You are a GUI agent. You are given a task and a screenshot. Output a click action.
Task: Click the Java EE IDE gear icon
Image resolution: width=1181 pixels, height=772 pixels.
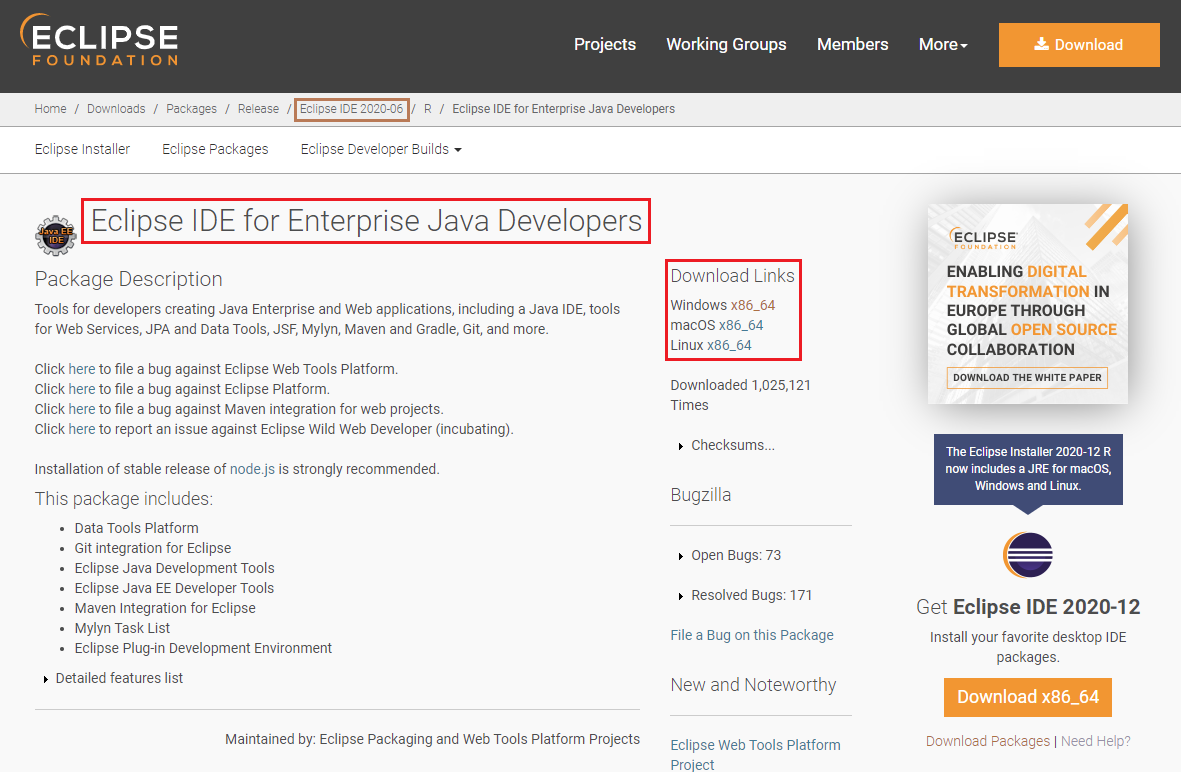coord(55,236)
